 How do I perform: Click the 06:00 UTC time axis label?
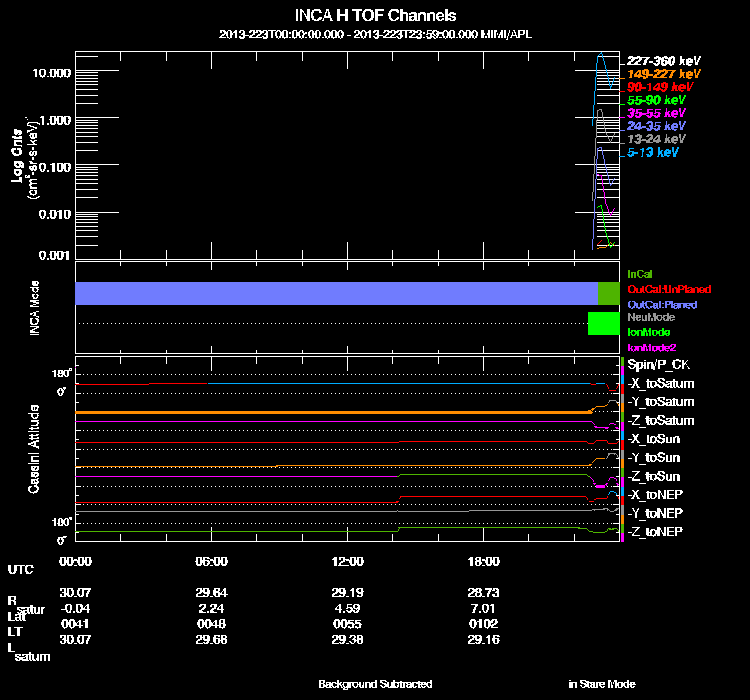[x=211, y=561]
